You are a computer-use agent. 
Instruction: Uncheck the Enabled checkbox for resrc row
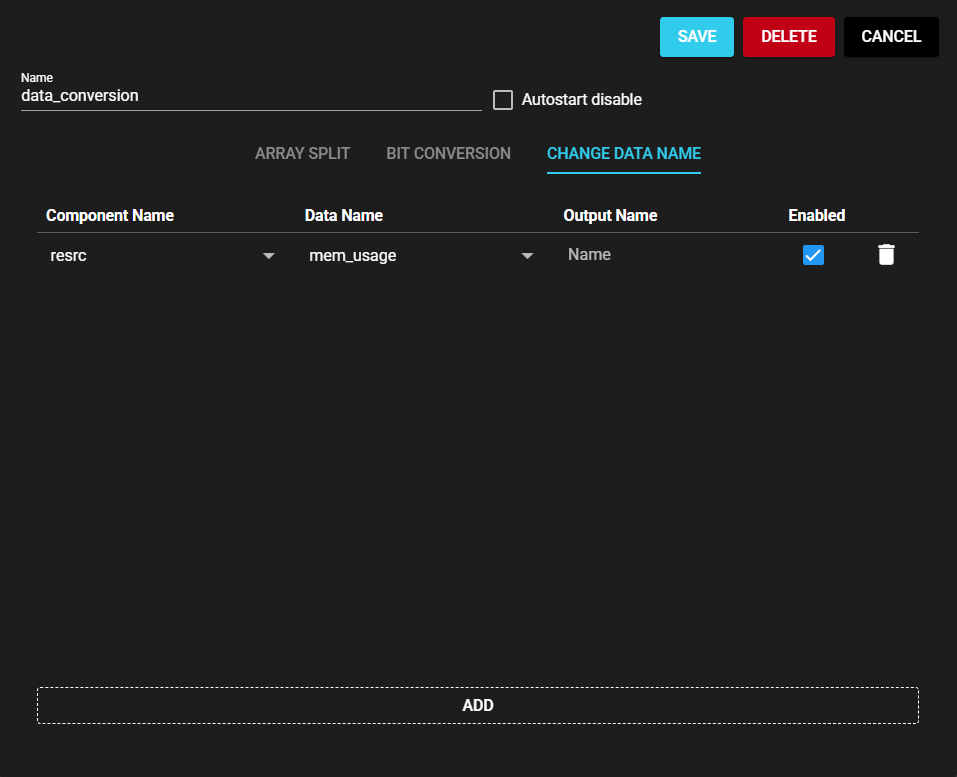point(813,255)
